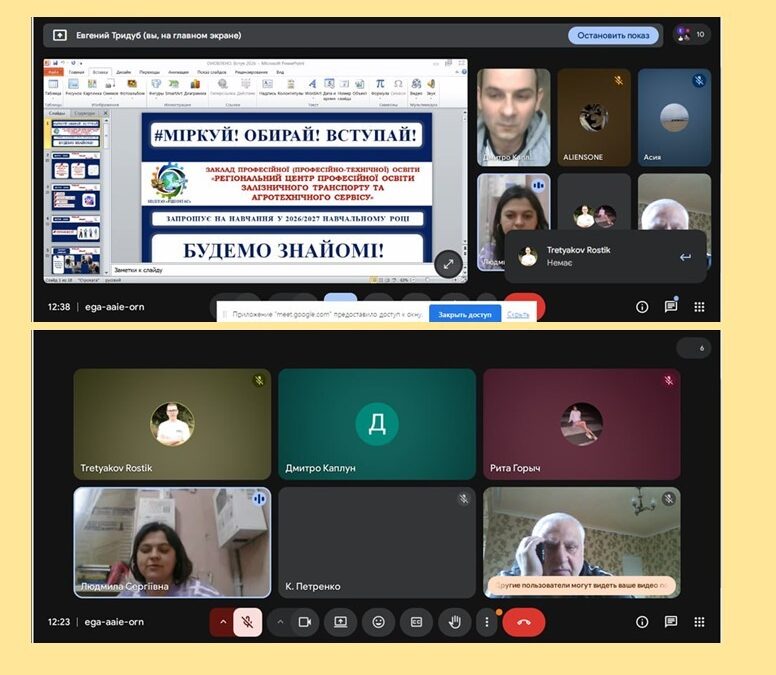Open more options three-dot menu
The image size is (776, 675).
tap(487, 622)
